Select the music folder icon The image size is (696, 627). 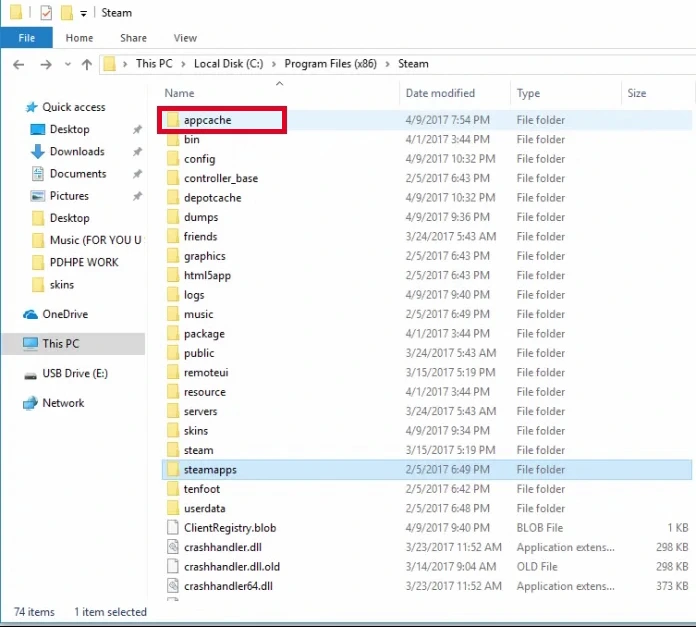tap(173, 315)
